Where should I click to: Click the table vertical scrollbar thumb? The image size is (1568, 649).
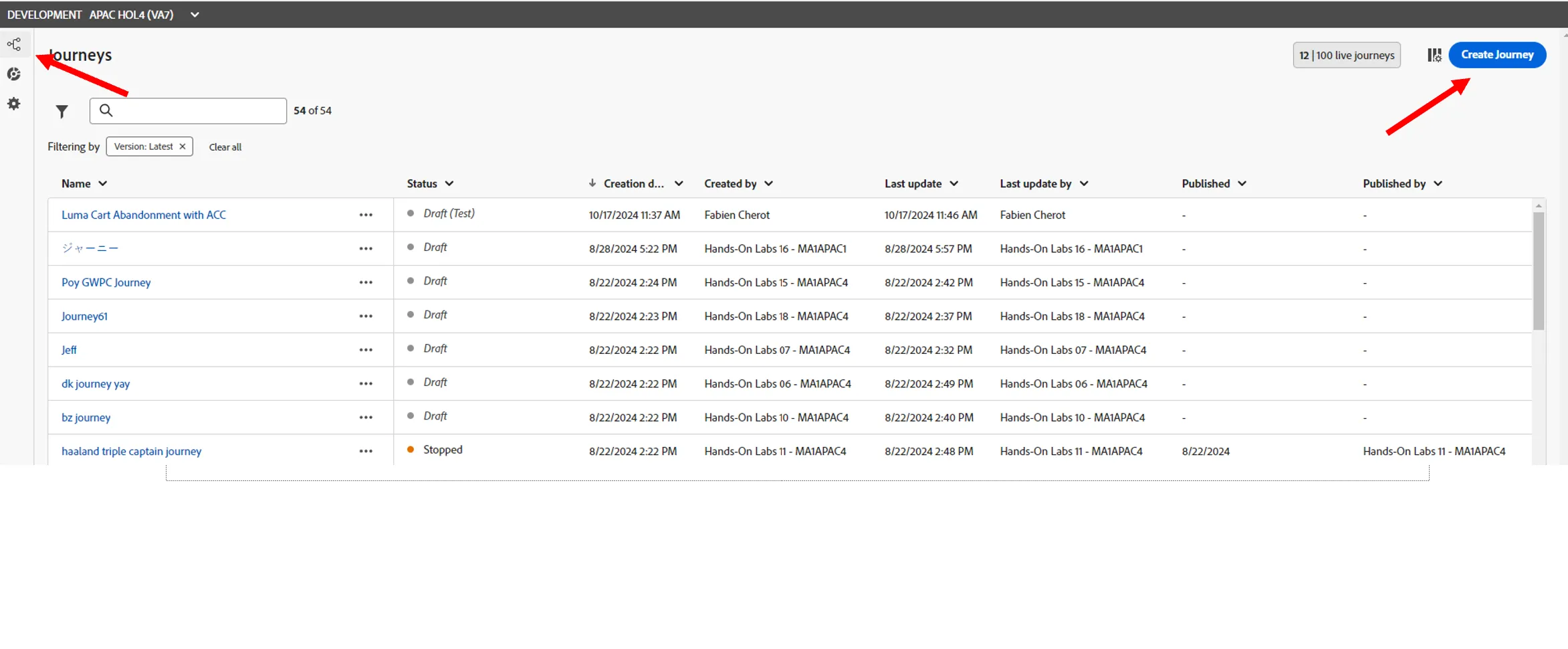pos(1539,271)
